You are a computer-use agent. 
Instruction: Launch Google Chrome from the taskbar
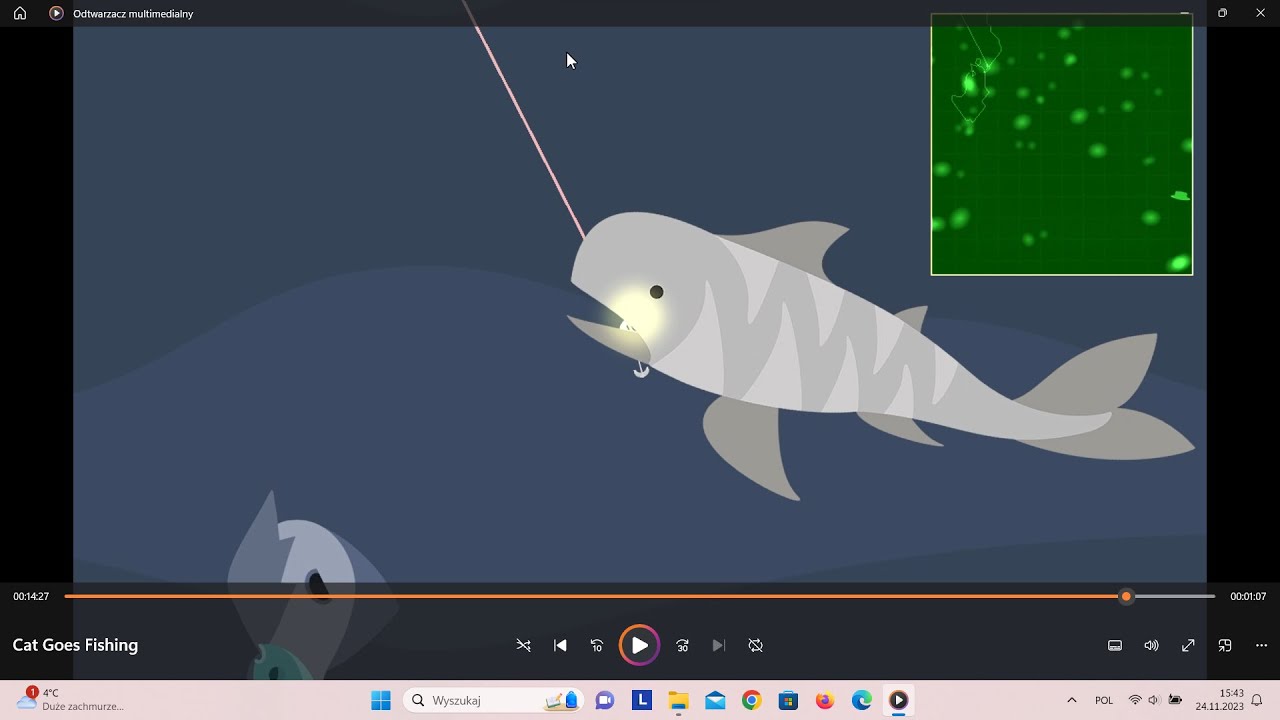coord(752,700)
